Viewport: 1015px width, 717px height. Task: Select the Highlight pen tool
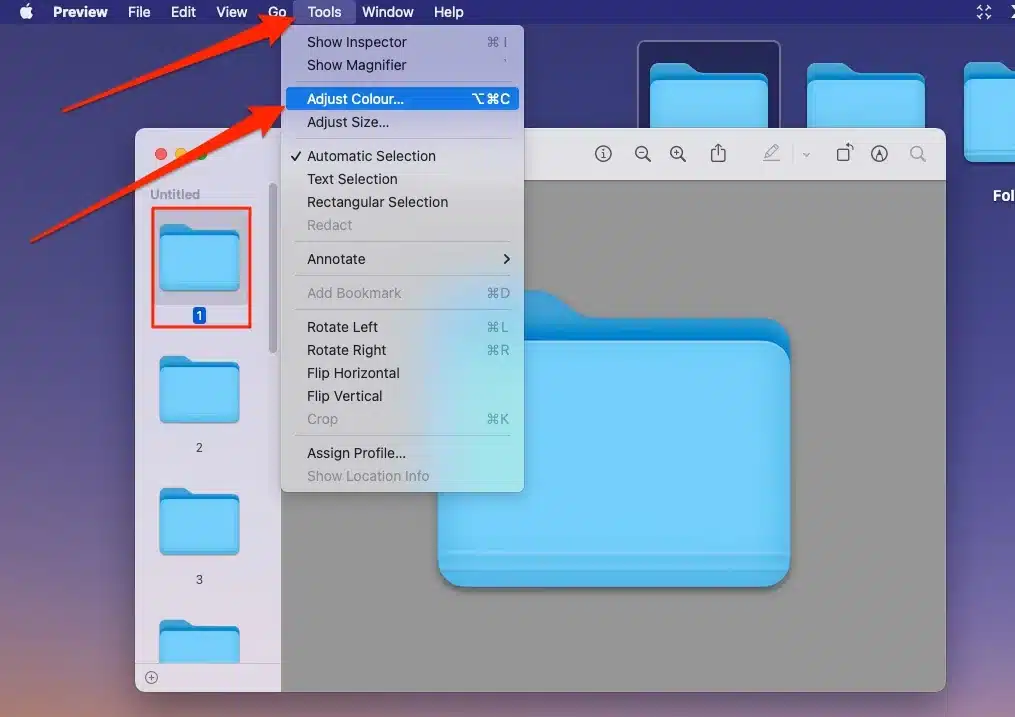771,153
